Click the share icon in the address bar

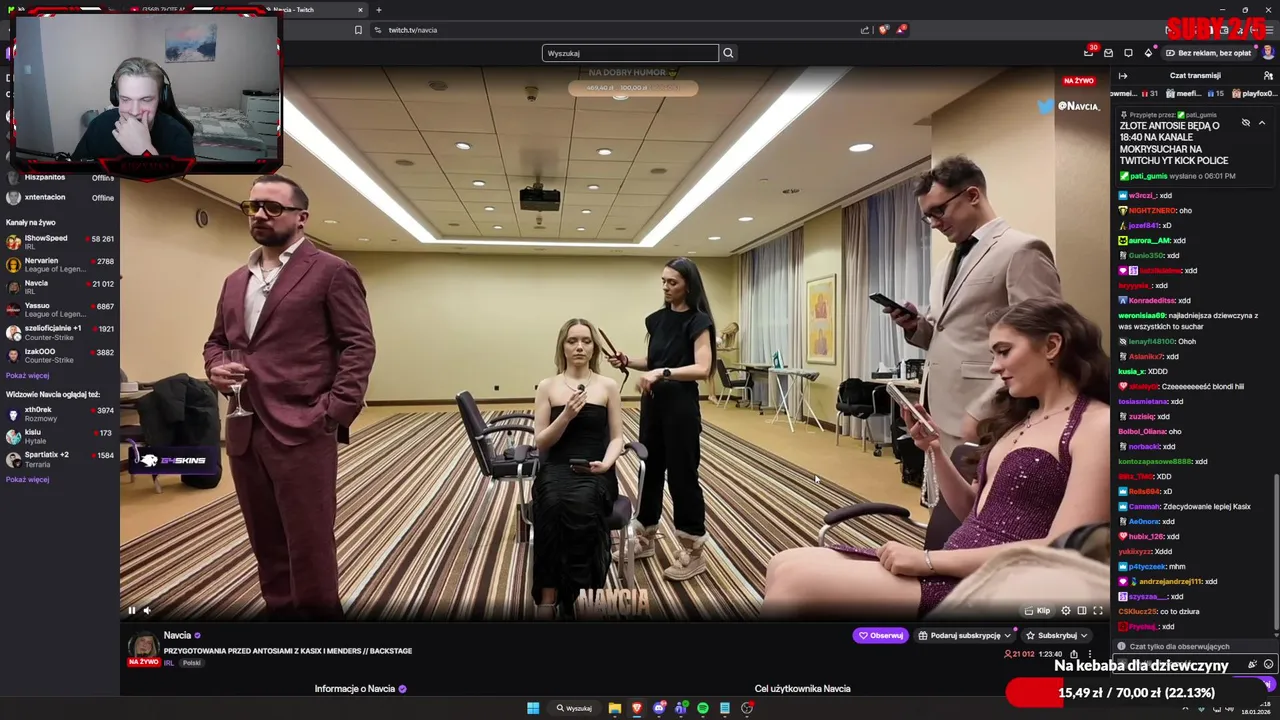[x=865, y=30]
